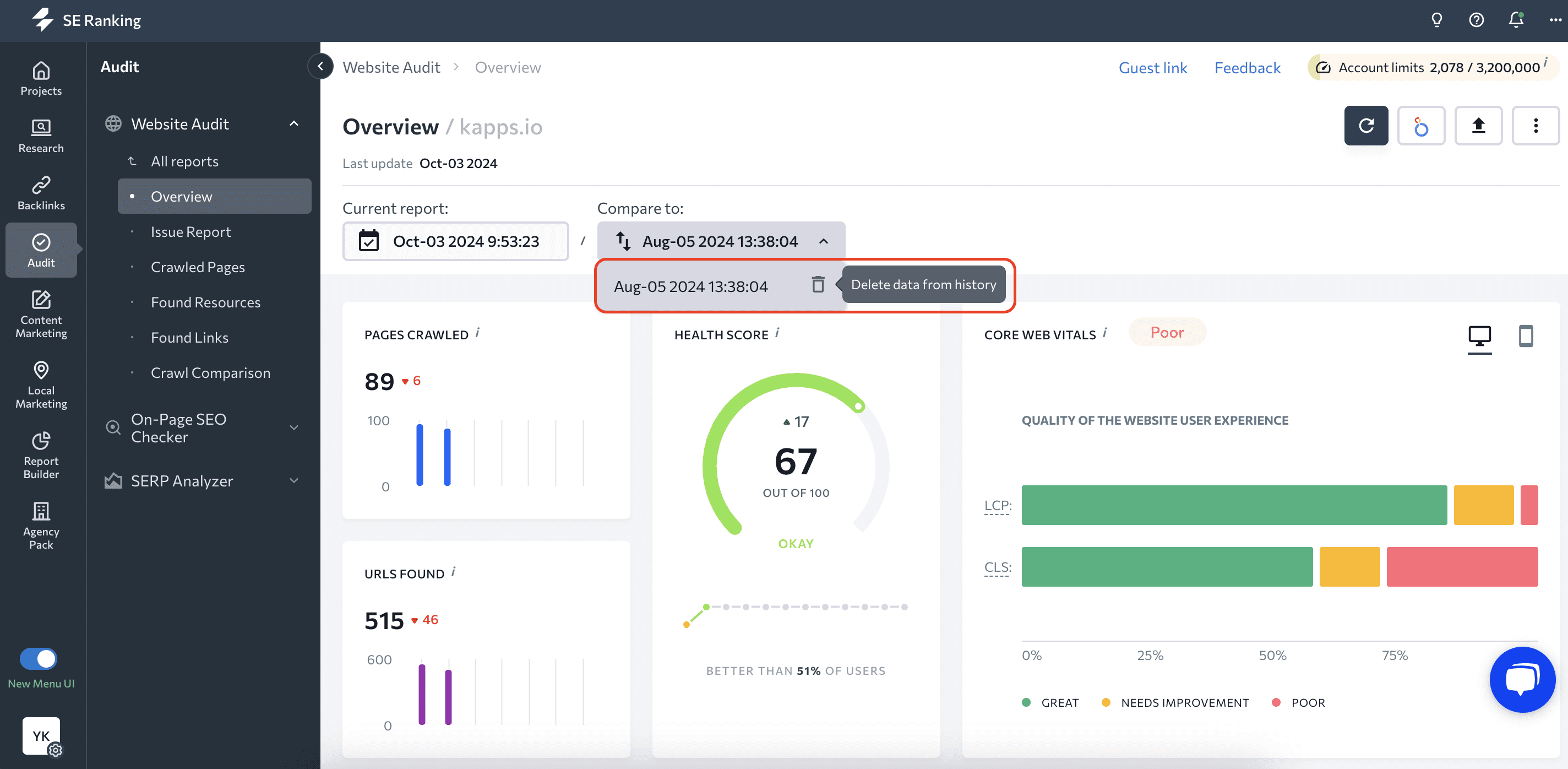Open Found Links
This screenshot has width=1568, height=769.
(x=189, y=337)
